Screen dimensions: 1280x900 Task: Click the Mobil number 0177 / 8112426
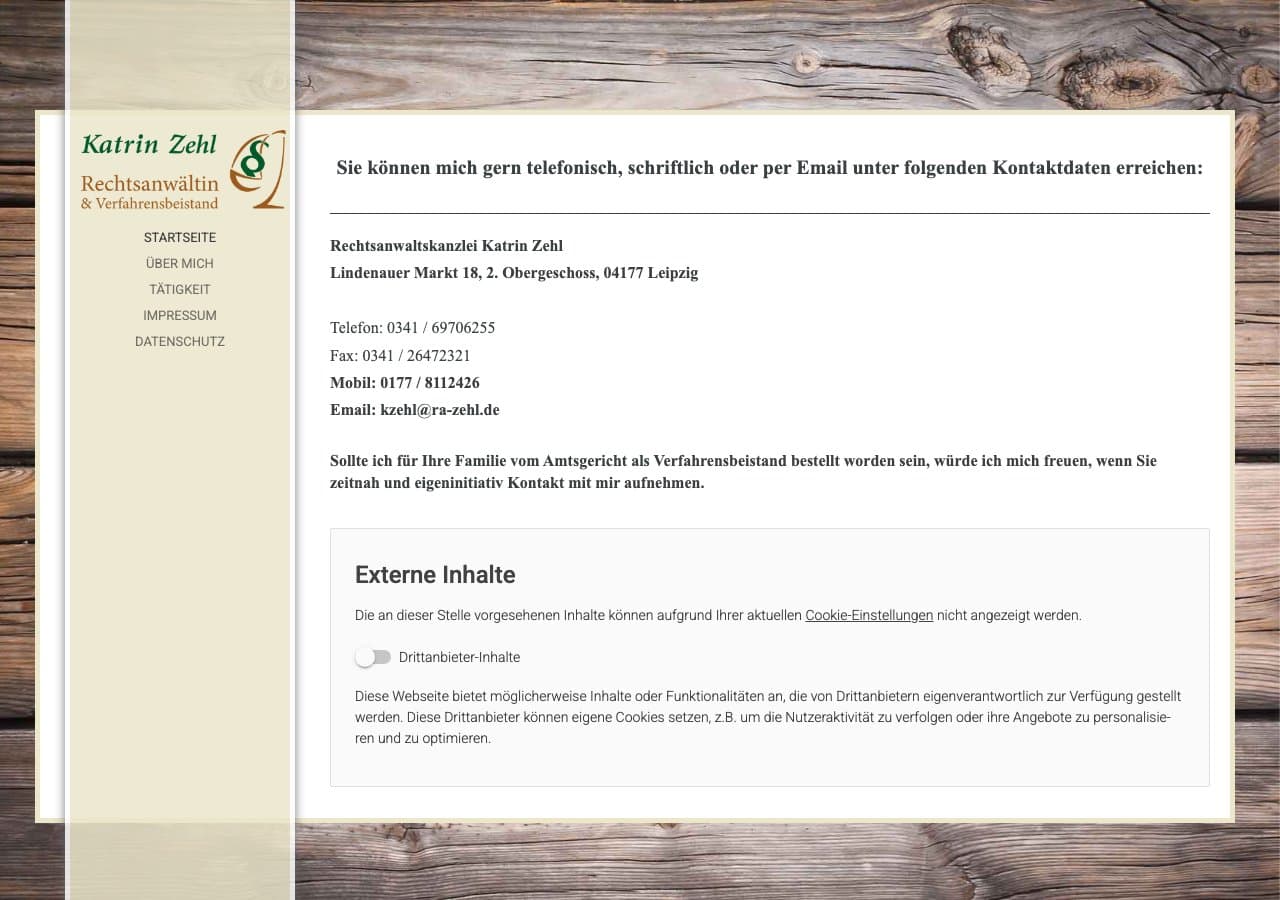click(x=429, y=383)
